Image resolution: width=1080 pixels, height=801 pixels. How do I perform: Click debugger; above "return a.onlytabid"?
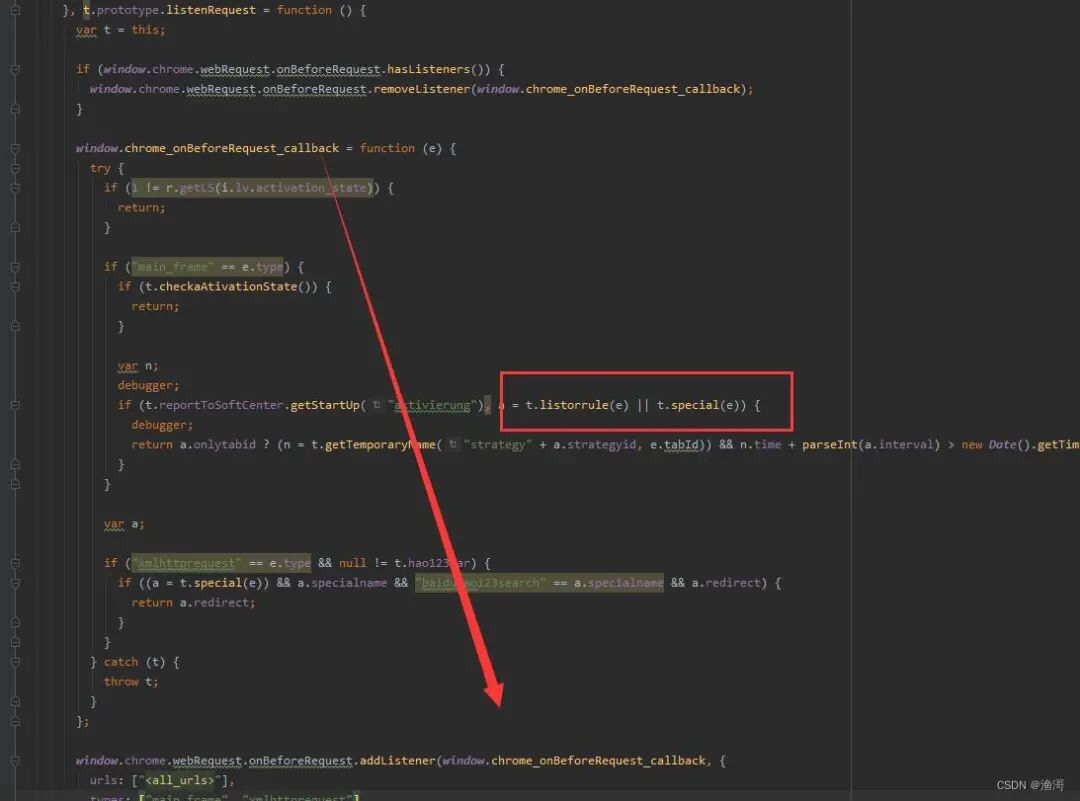pos(162,425)
